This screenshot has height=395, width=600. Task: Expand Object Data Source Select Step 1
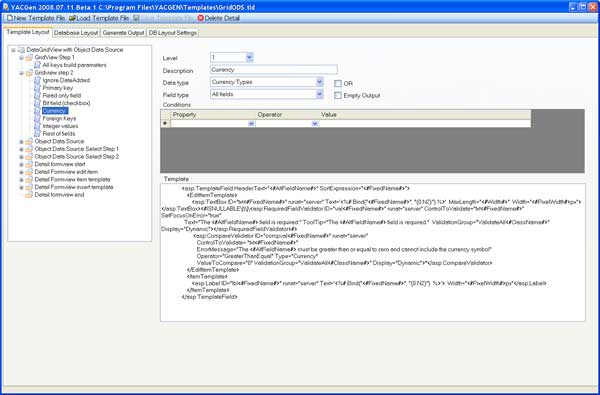click(x=21, y=149)
